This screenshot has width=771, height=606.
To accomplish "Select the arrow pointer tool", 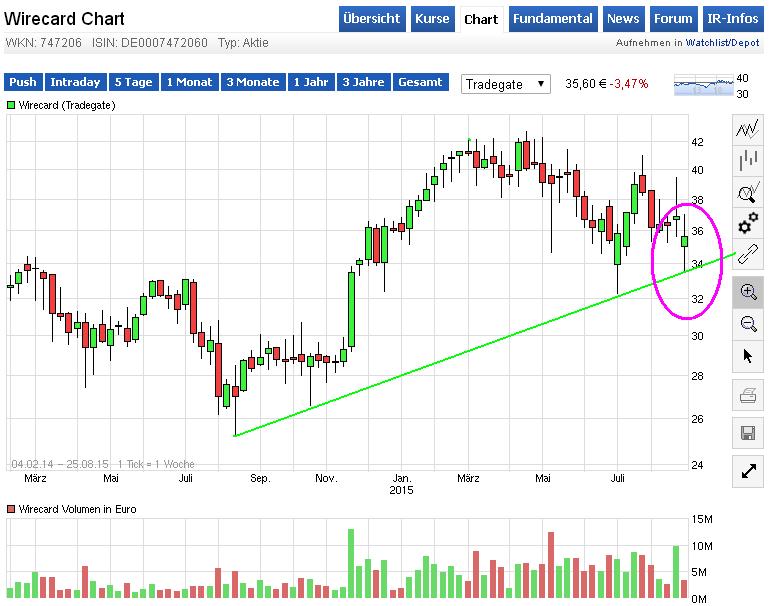I will (x=748, y=355).
